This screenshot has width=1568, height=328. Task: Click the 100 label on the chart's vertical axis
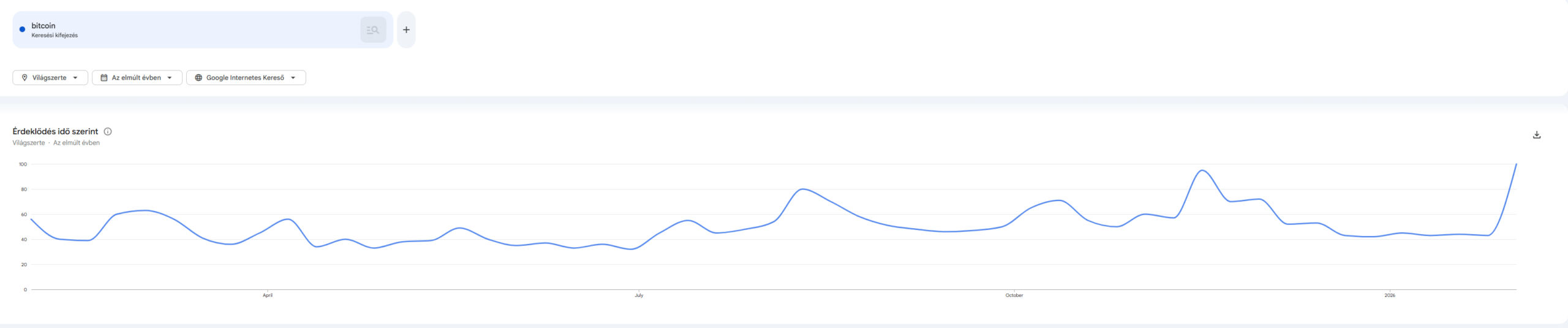[x=23, y=164]
